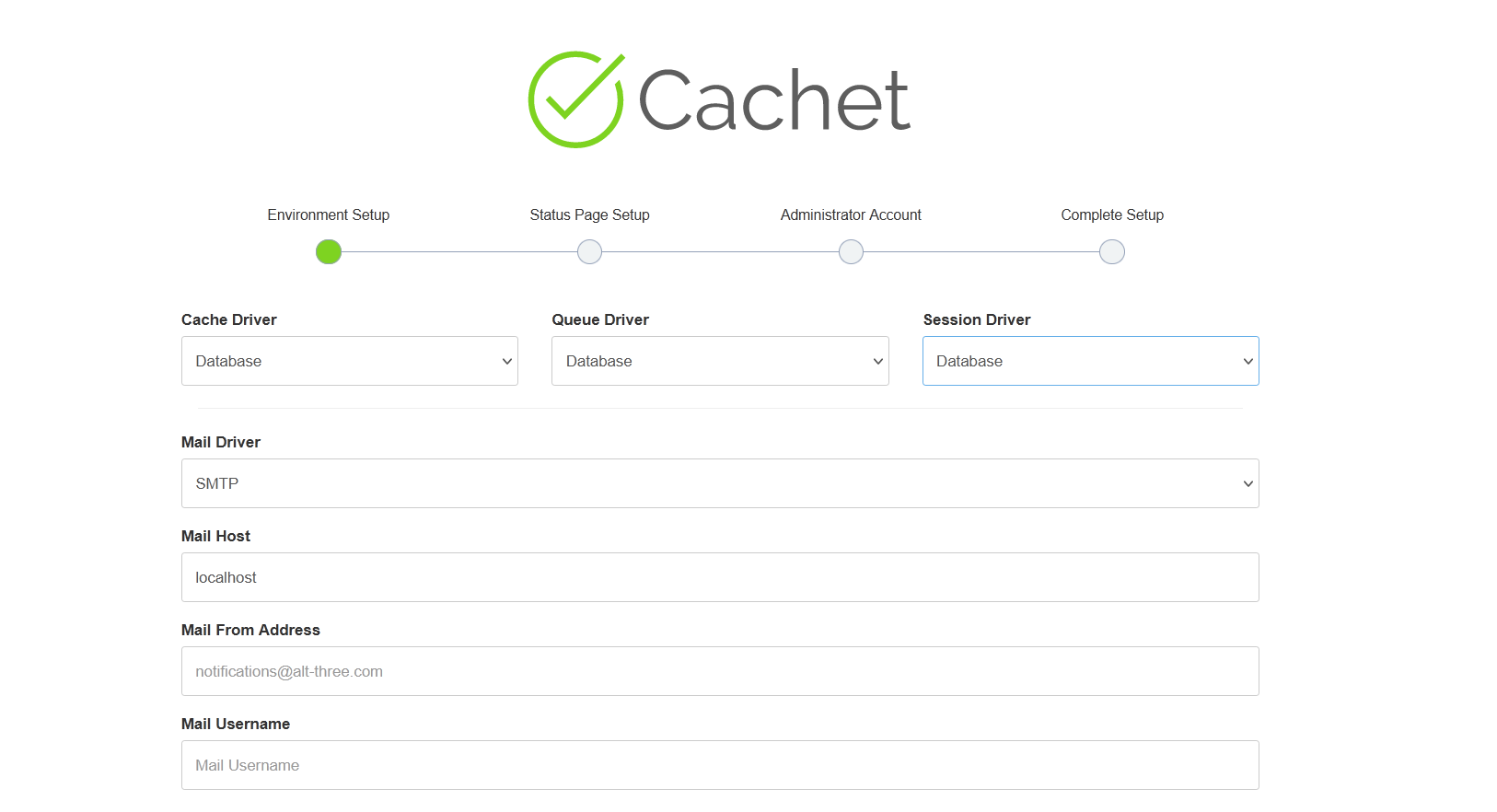The image size is (1497, 812).
Task: Focus the Mail From Address field
Action: 720,671
